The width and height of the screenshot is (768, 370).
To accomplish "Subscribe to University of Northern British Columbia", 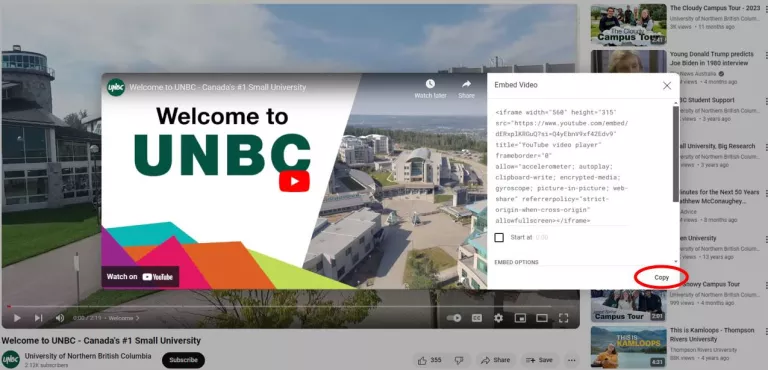I will click(183, 360).
